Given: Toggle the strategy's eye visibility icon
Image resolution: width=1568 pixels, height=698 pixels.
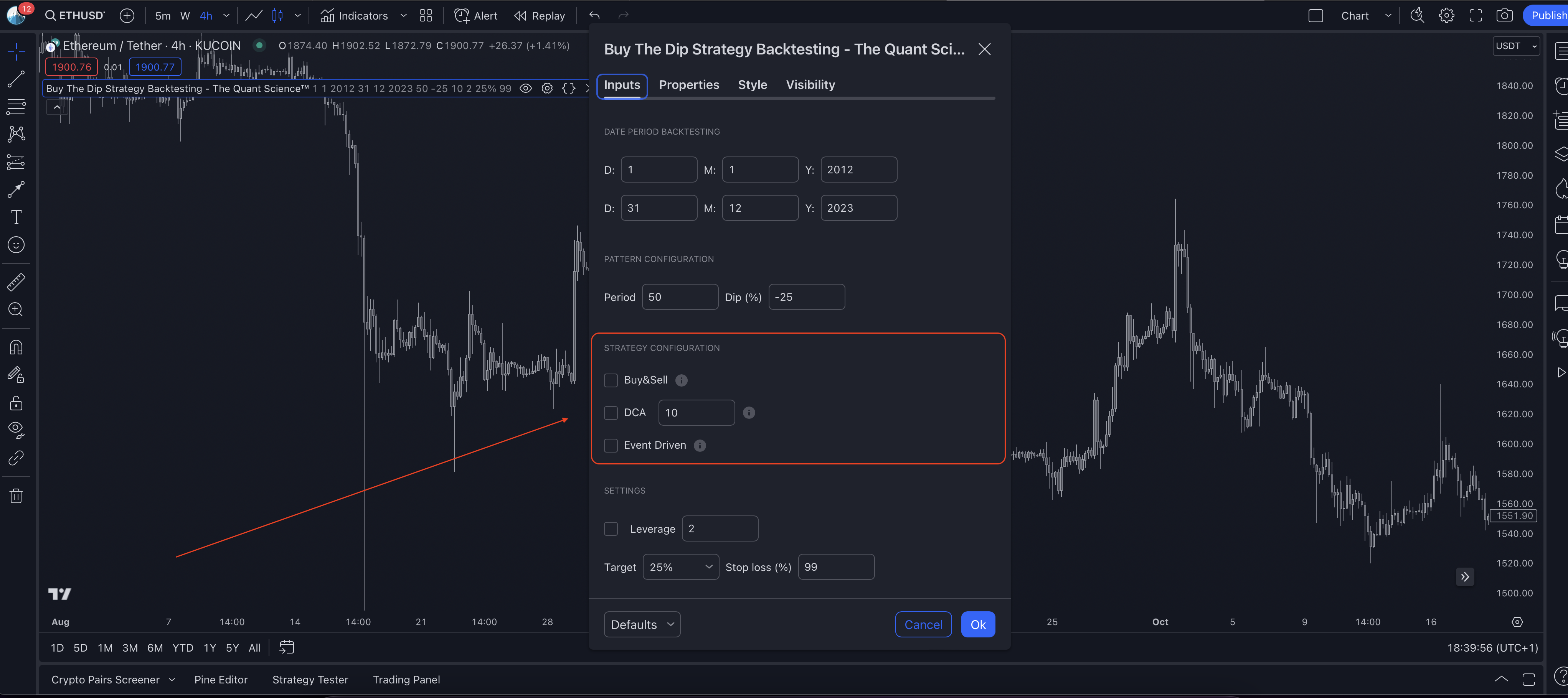Looking at the screenshot, I should (526, 88).
